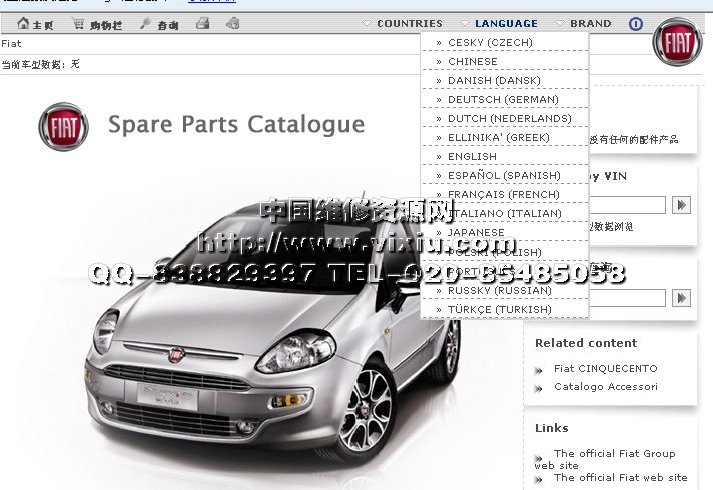Visit the official Fiat web site link
The width and height of the screenshot is (713, 490).
point(620,477)
